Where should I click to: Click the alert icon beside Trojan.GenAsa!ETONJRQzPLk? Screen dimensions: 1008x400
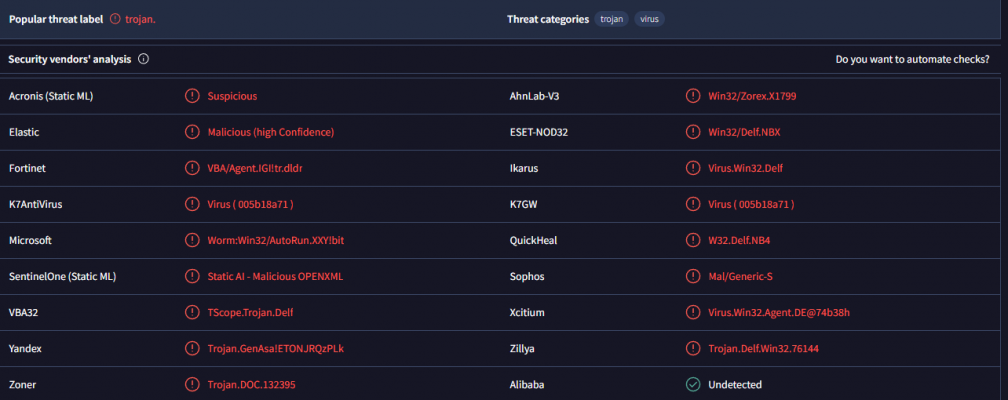click(192, 349)
